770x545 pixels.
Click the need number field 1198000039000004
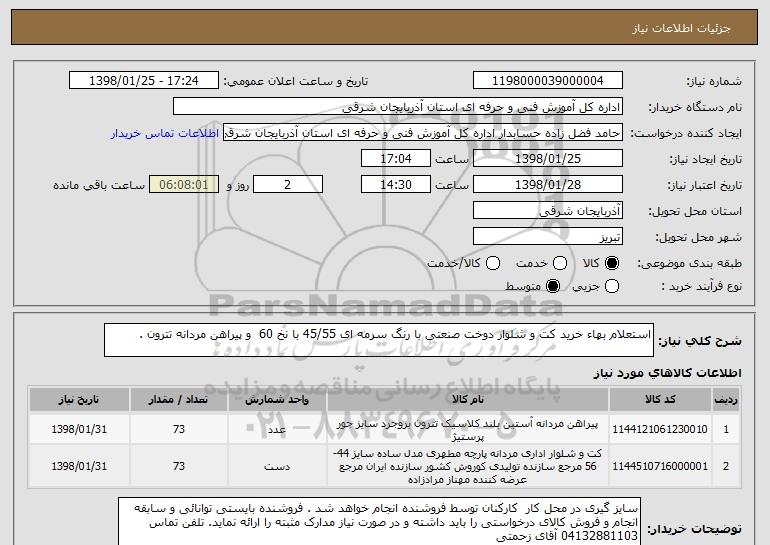(x=548, y=81)
